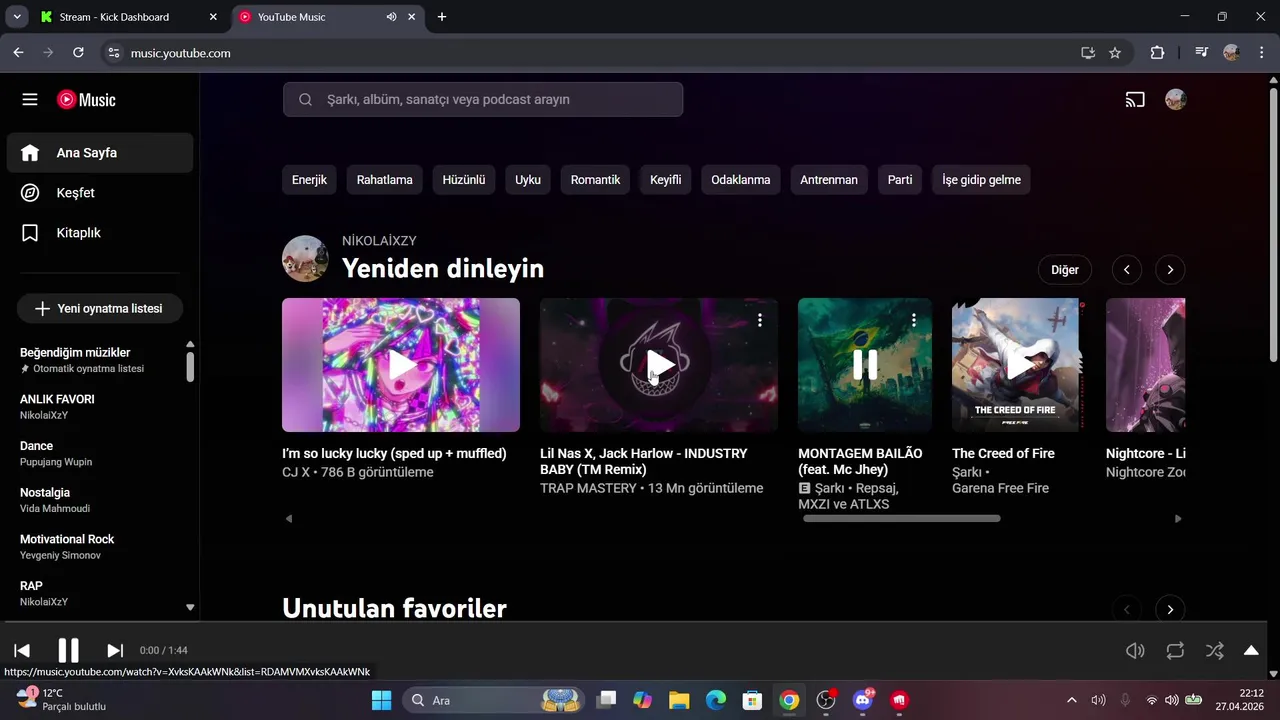Image resolution: width=1280 pixels, height=720 pixels.
Task: Show previous items in Yeniden dinleyin carousel
Action: pyautogui.click(x=1127, y=270)
